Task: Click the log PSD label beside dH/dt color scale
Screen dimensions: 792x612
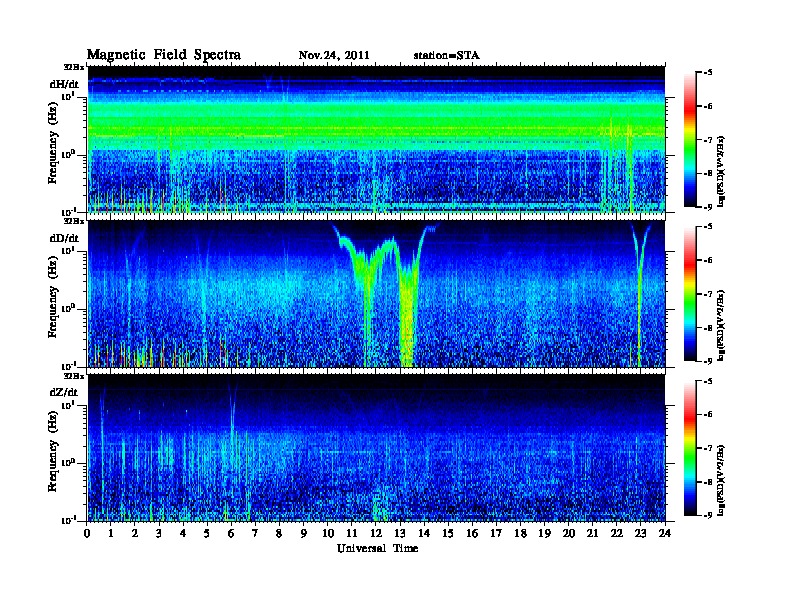Action: point(721,172)
